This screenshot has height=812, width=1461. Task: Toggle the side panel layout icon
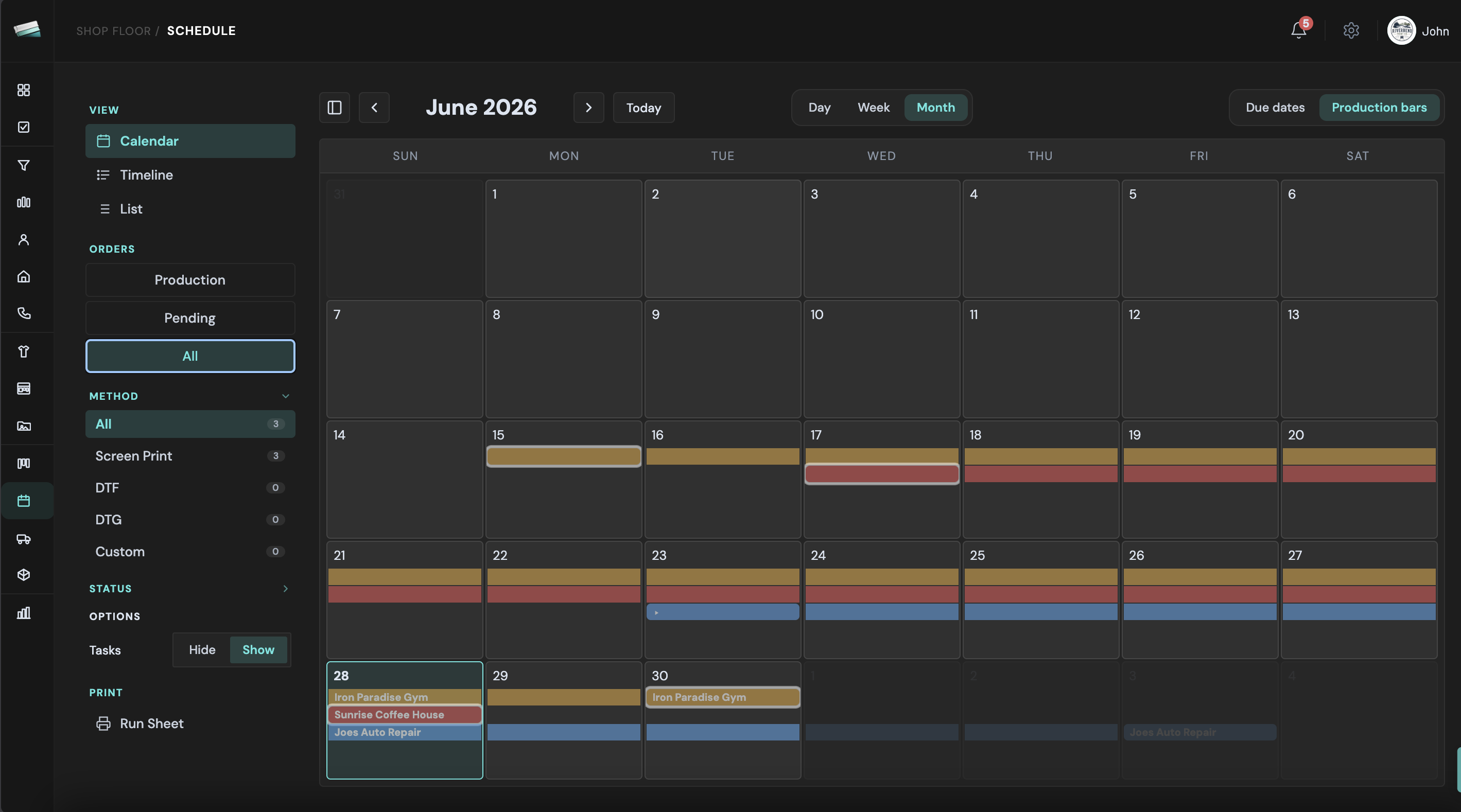(x=335, y=108)
